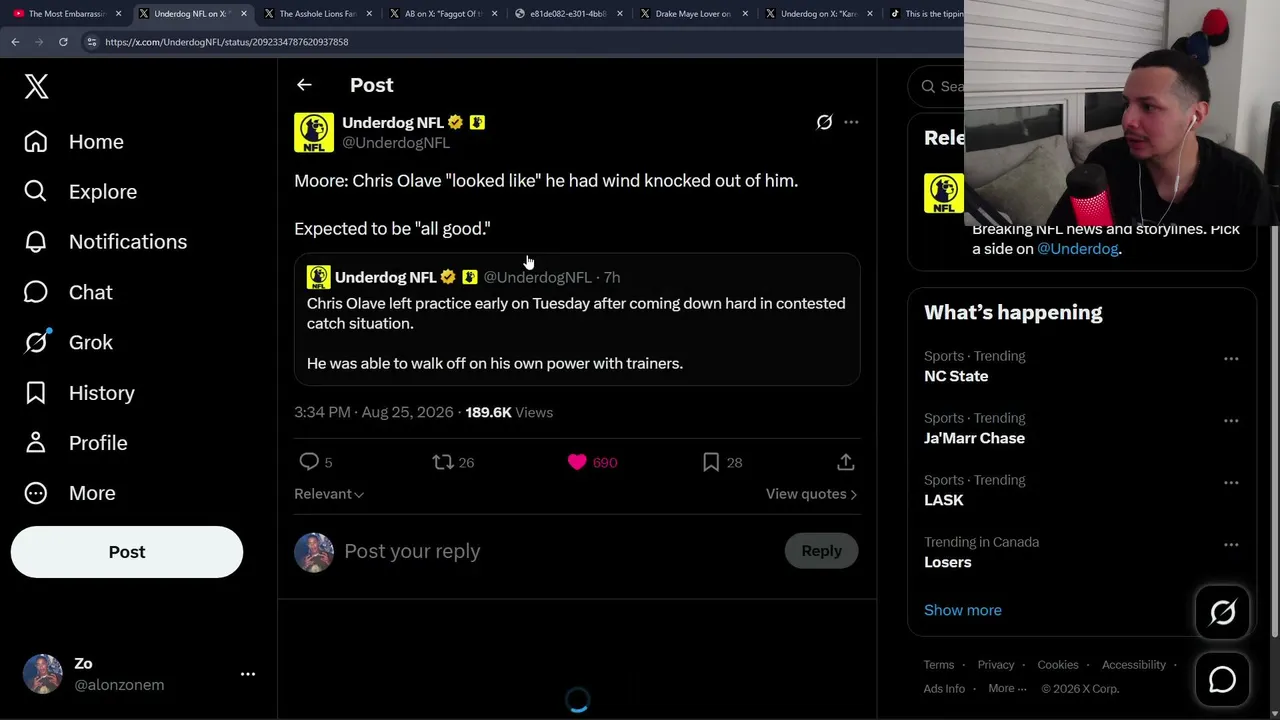Click the post timestamp 3:34 PM Aug 25, 2026

pyautogui.click(x=373, y=412)
